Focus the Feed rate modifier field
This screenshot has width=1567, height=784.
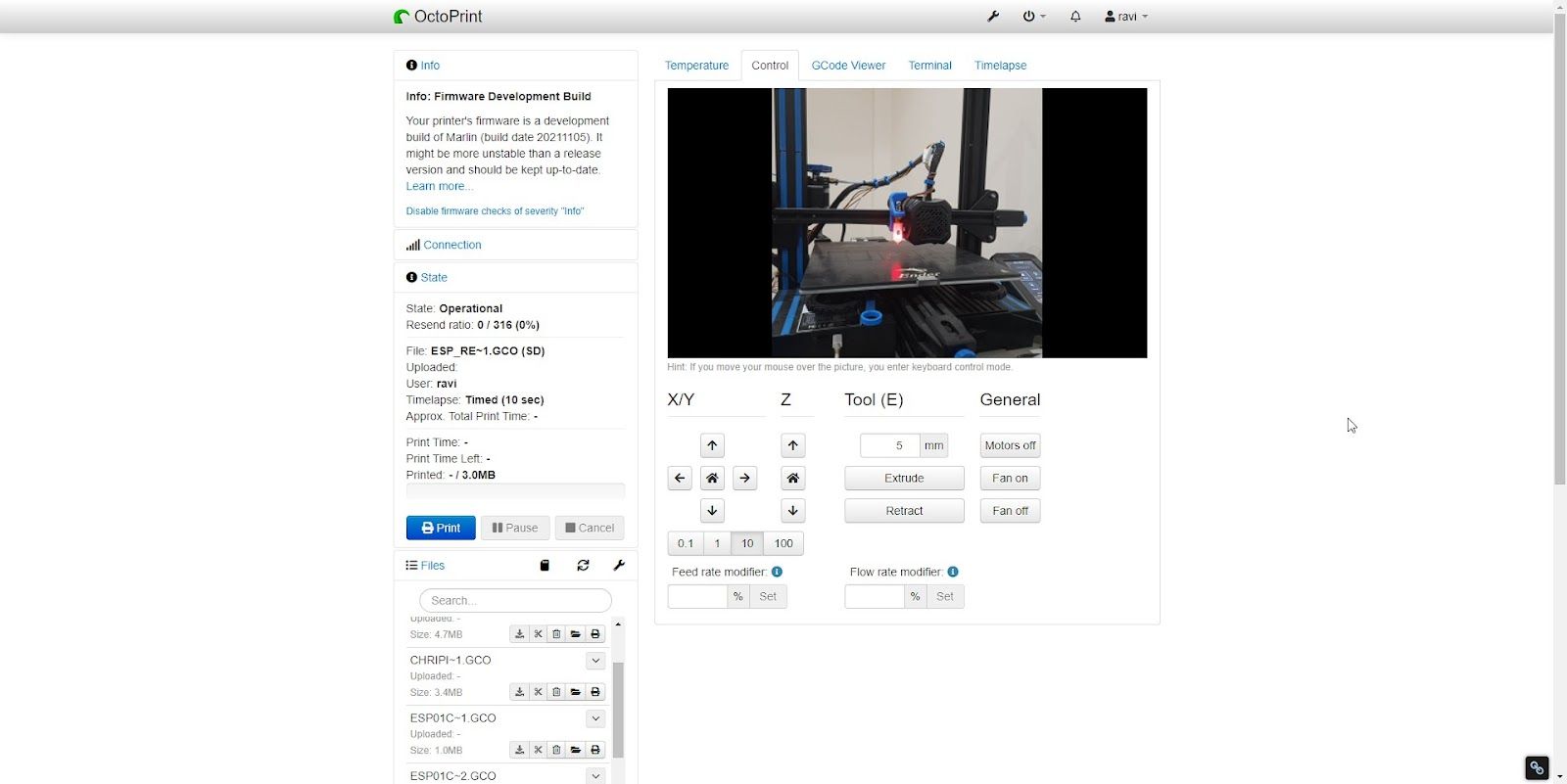(697, 596)
